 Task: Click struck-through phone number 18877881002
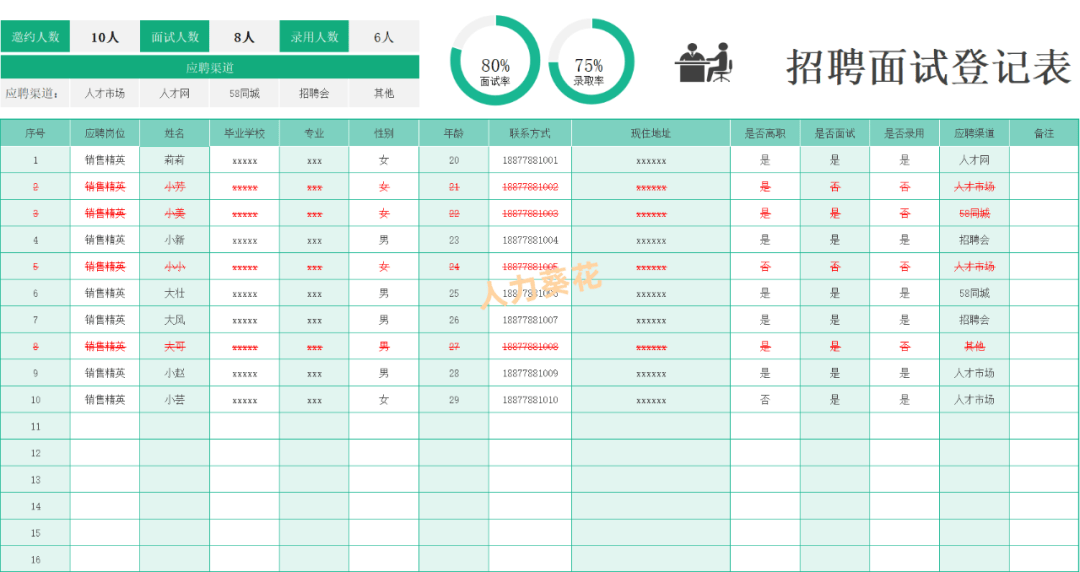(530, 187)
